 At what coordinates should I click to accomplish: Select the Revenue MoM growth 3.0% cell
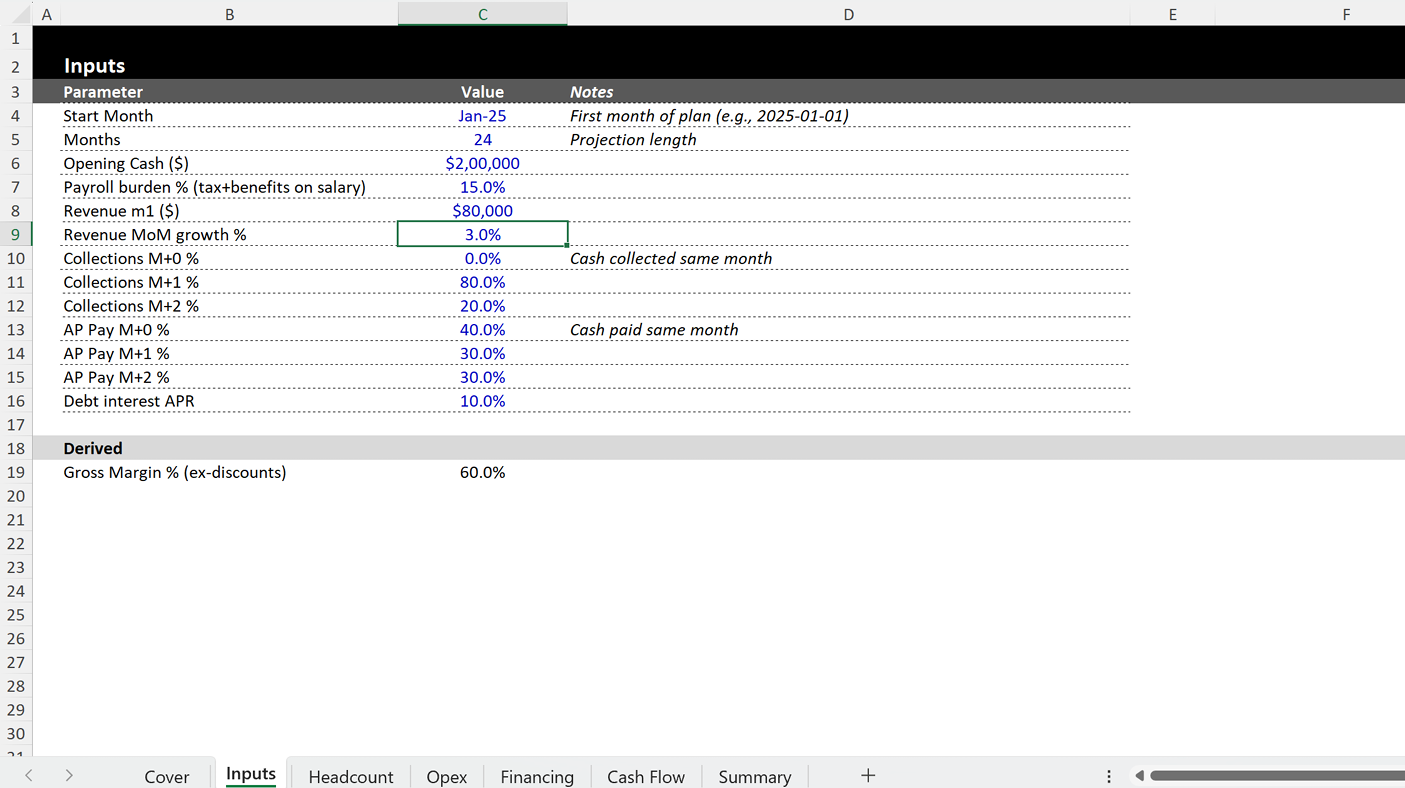[482, 234]
